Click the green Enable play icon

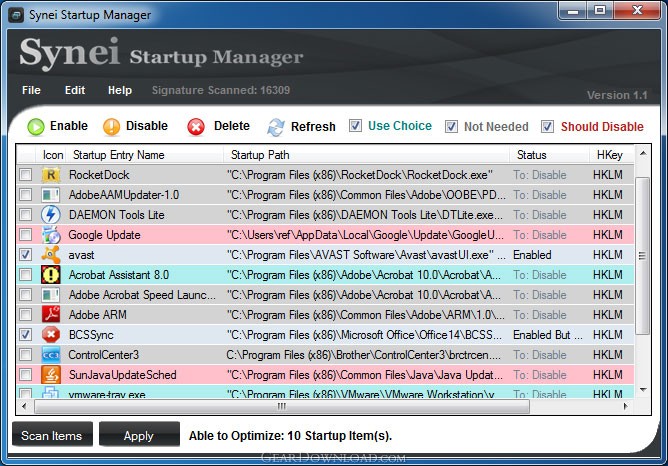[36, 127]
